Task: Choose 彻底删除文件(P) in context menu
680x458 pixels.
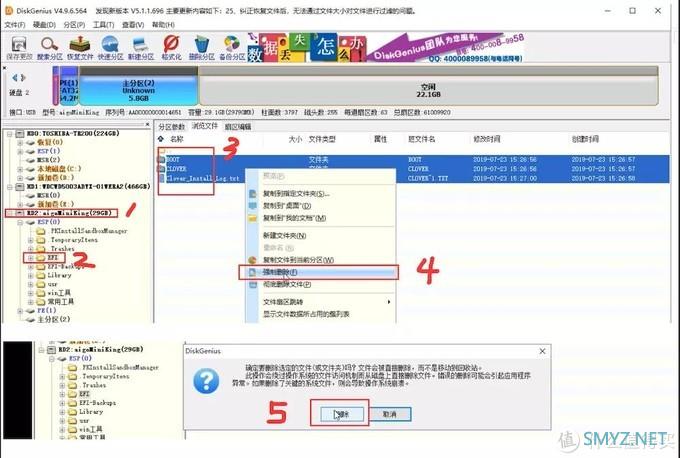Action: pyautogui.click(x=321, y=285)
